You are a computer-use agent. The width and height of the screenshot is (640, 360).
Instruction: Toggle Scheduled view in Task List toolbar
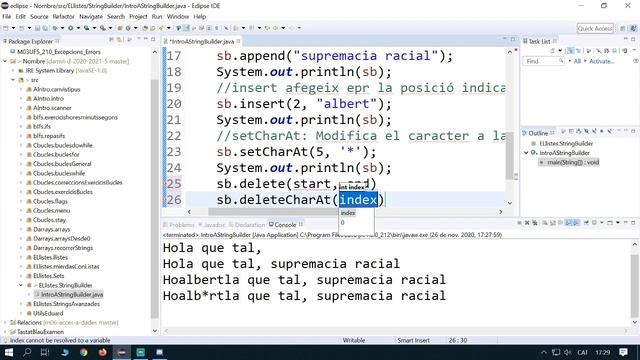click(578, 51)
